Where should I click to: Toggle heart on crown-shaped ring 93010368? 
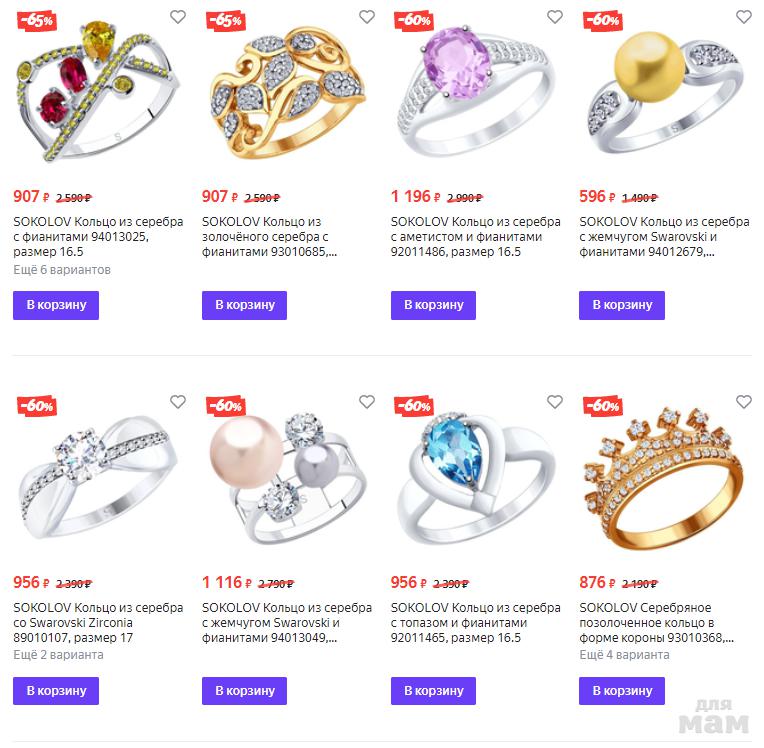744,402
